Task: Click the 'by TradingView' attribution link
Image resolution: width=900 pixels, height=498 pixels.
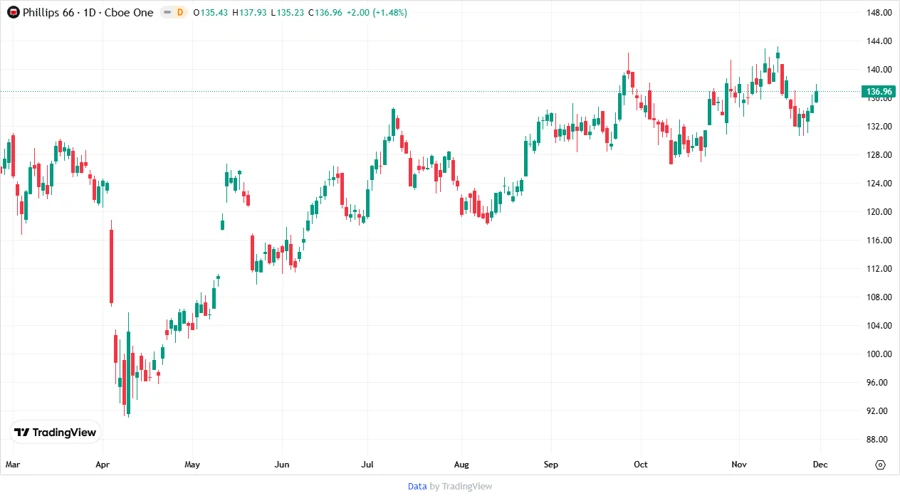Action: pos(461,486)
